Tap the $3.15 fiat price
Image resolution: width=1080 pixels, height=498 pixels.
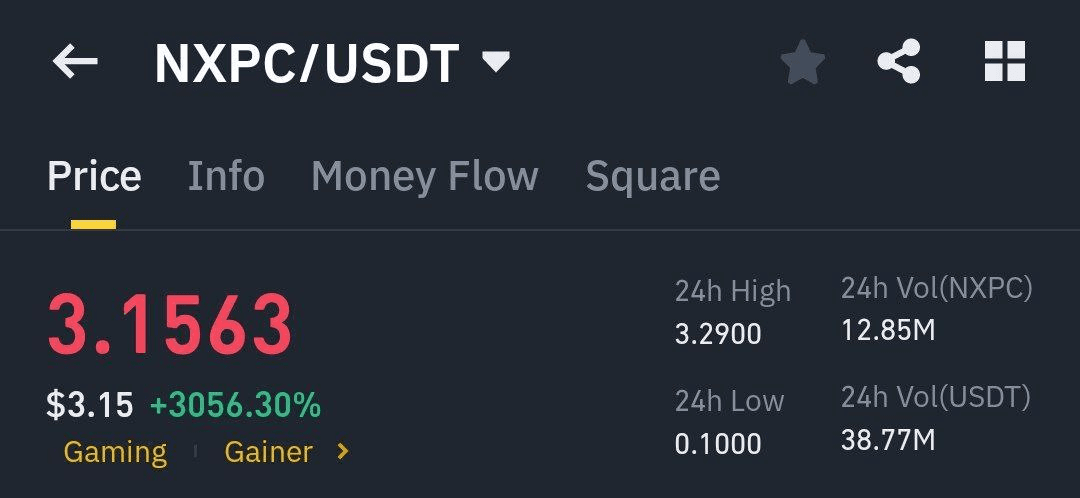coord(90,405)
